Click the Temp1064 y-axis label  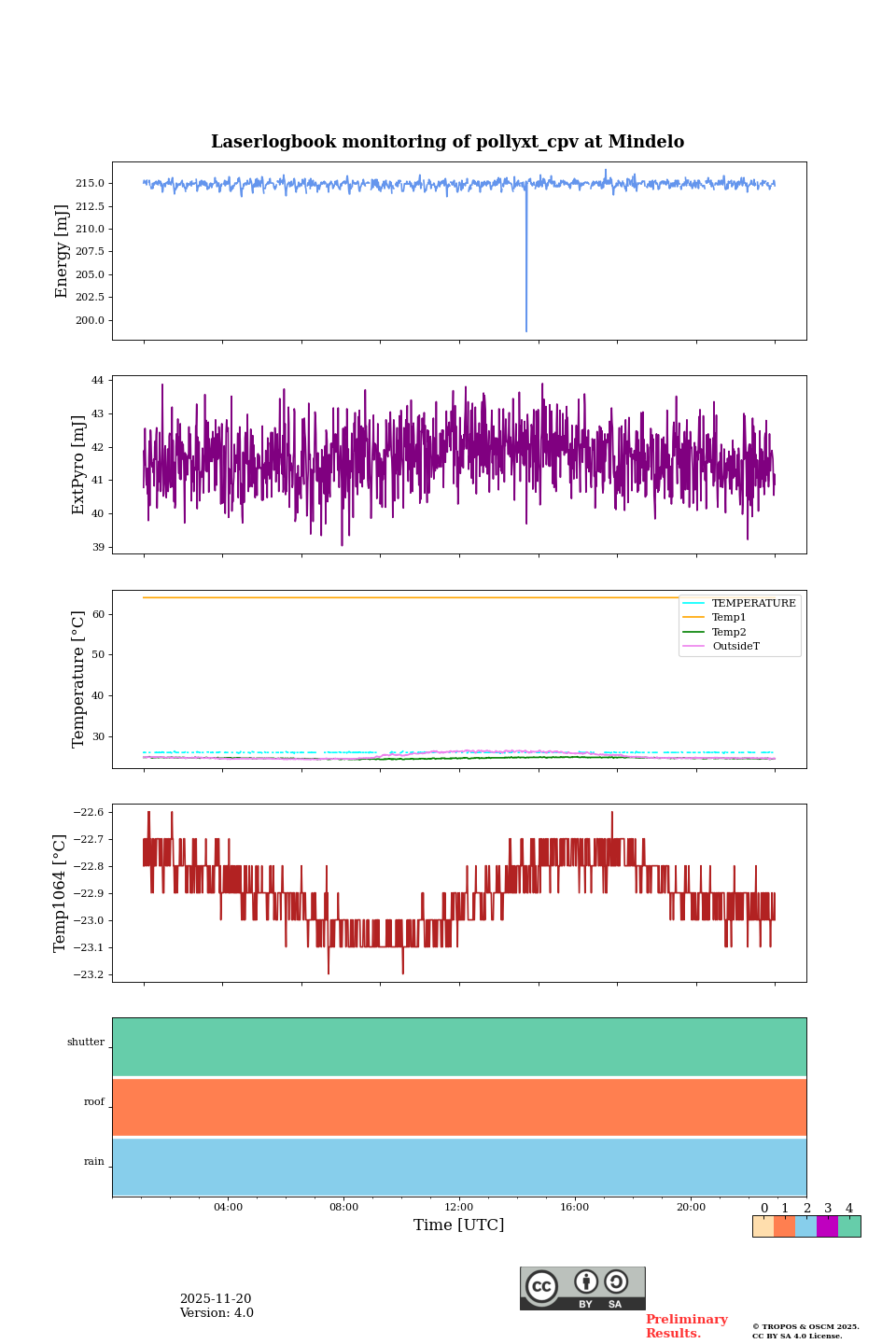[61, 893]
